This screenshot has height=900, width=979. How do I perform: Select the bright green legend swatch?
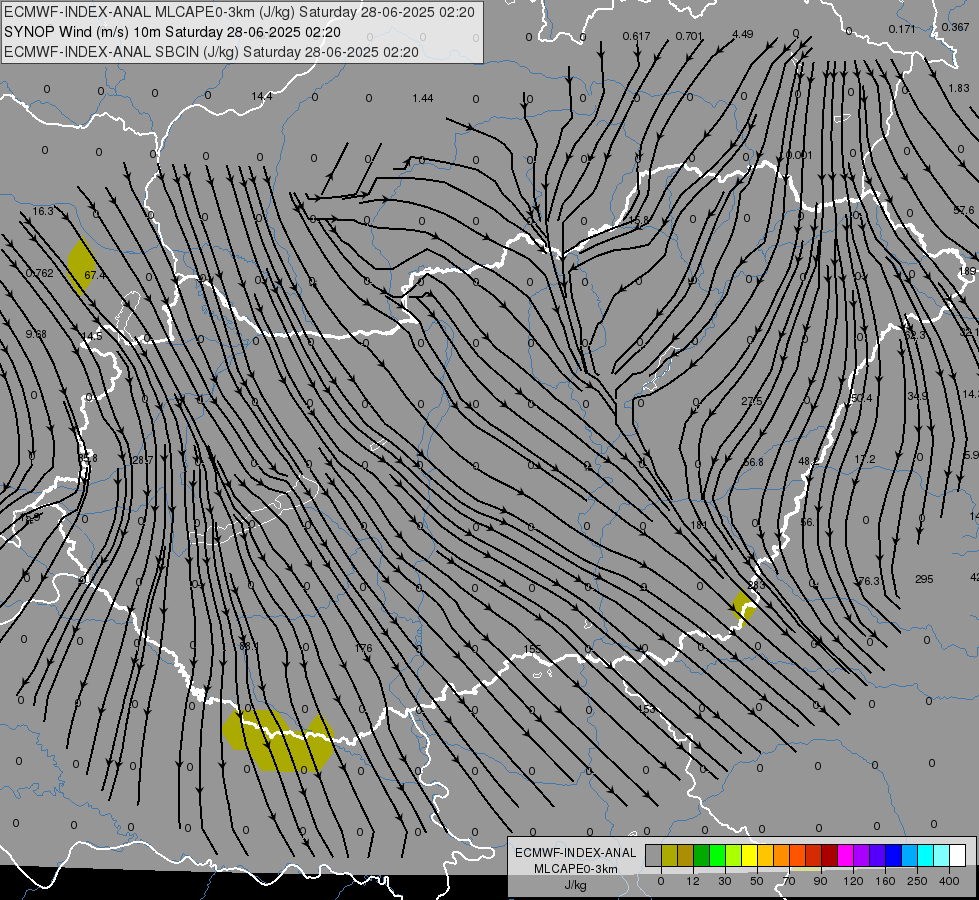717,856
